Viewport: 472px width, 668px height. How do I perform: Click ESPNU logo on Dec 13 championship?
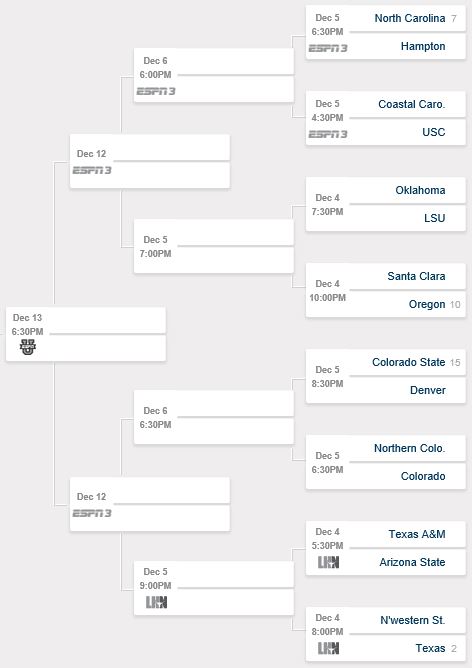(x=28, y=347)
